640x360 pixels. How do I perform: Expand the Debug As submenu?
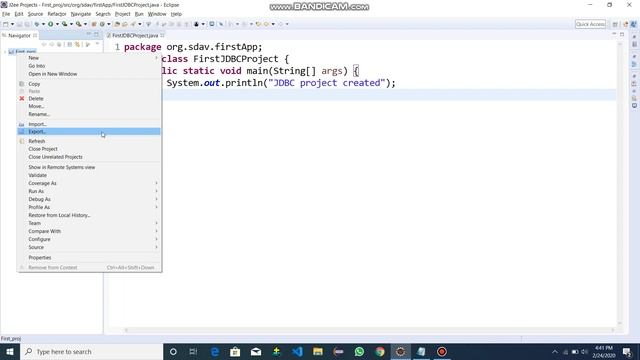89,199
